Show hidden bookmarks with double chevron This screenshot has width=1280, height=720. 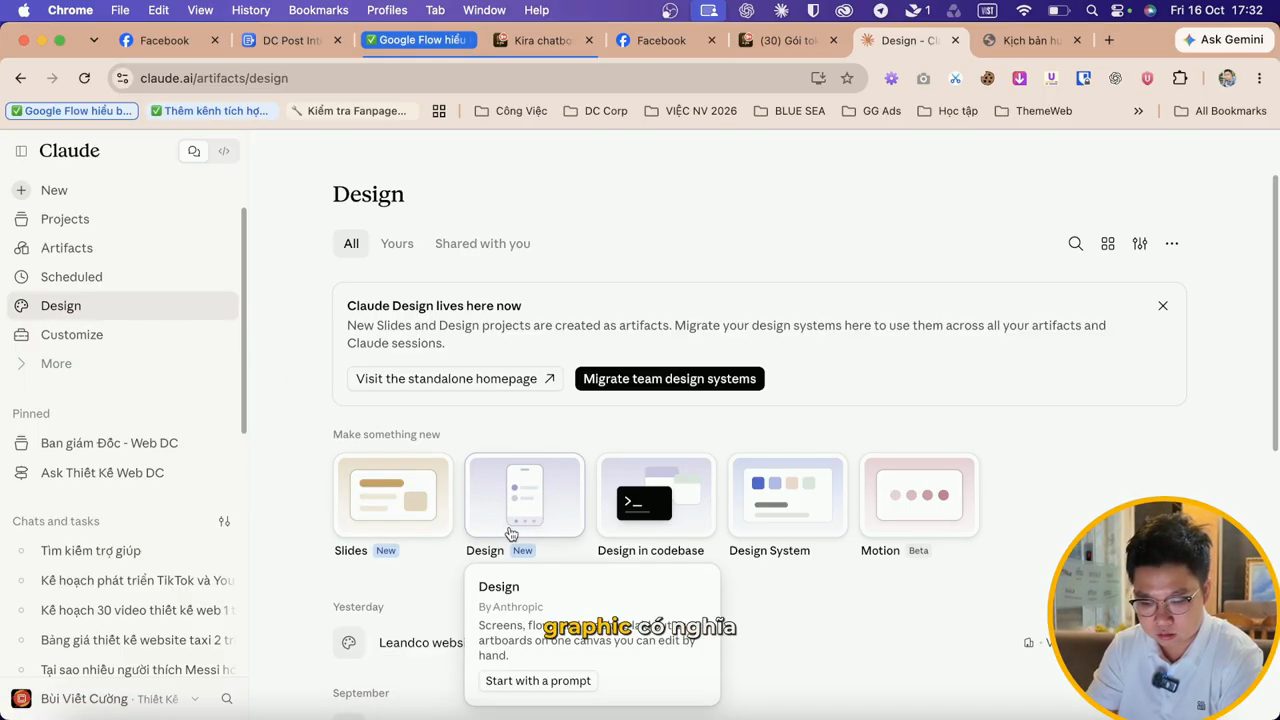click(x=1138, y=111)
